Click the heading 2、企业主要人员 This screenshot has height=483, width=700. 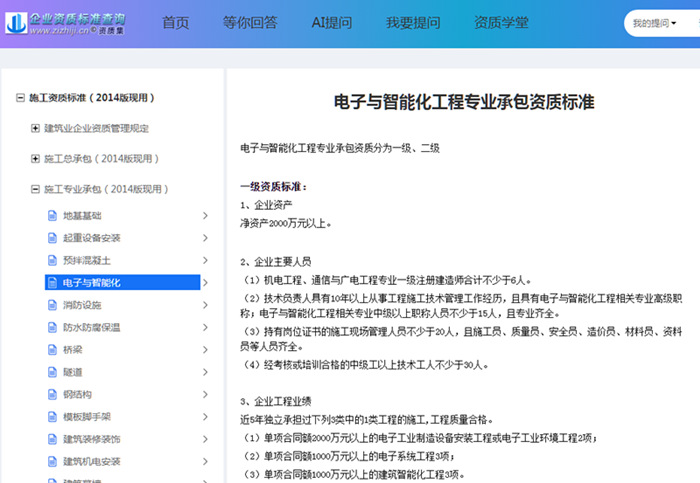pyautogui.click(x=275, y=262)
